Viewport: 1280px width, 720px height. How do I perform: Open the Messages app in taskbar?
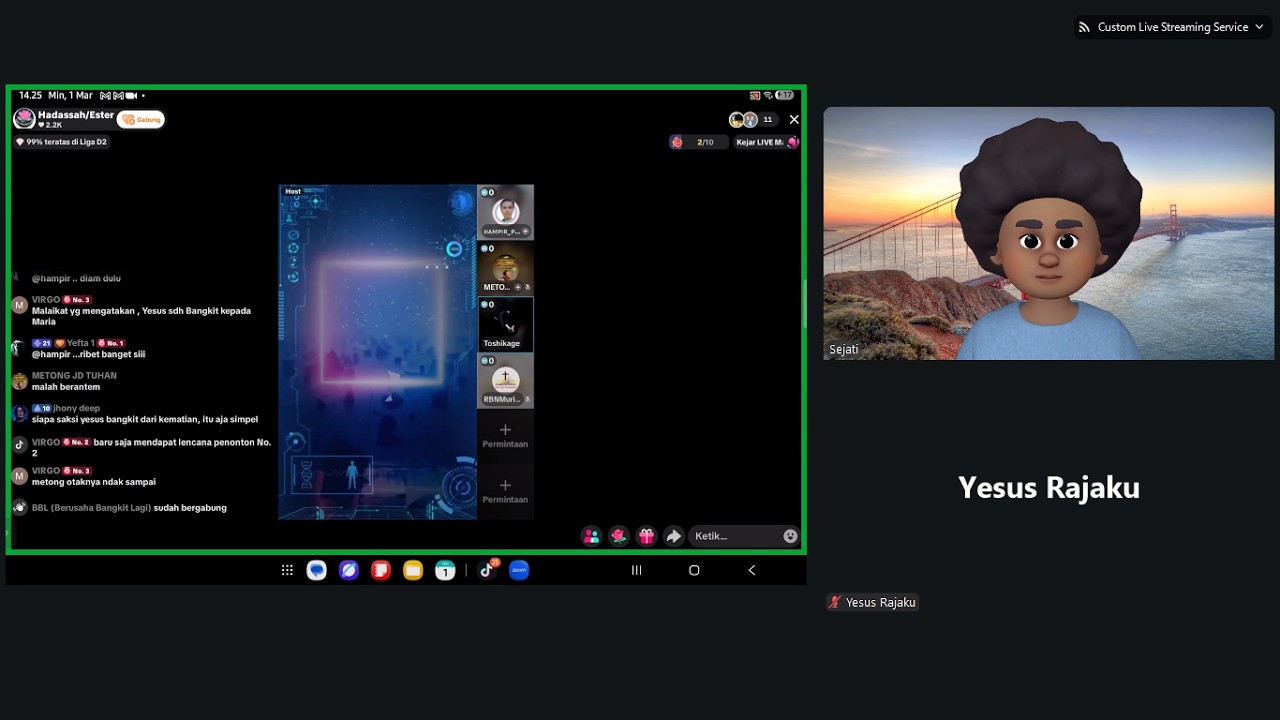coord(317,570)
